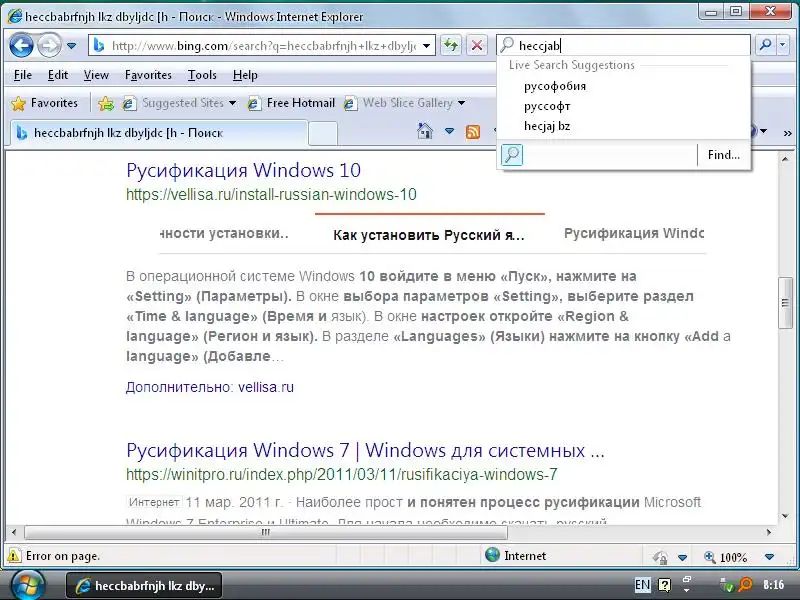
Task: Click the vertical scrollbar thumb
Action: tap(785, 303)
